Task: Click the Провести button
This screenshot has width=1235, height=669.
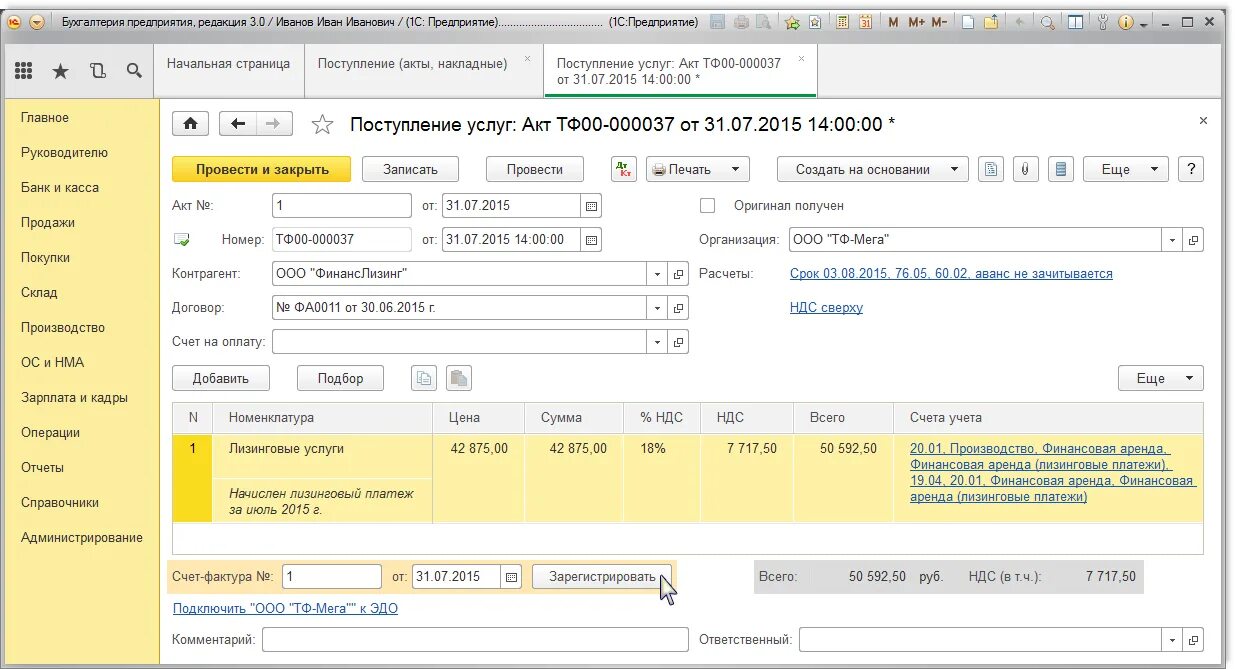Action: point(535,169)
